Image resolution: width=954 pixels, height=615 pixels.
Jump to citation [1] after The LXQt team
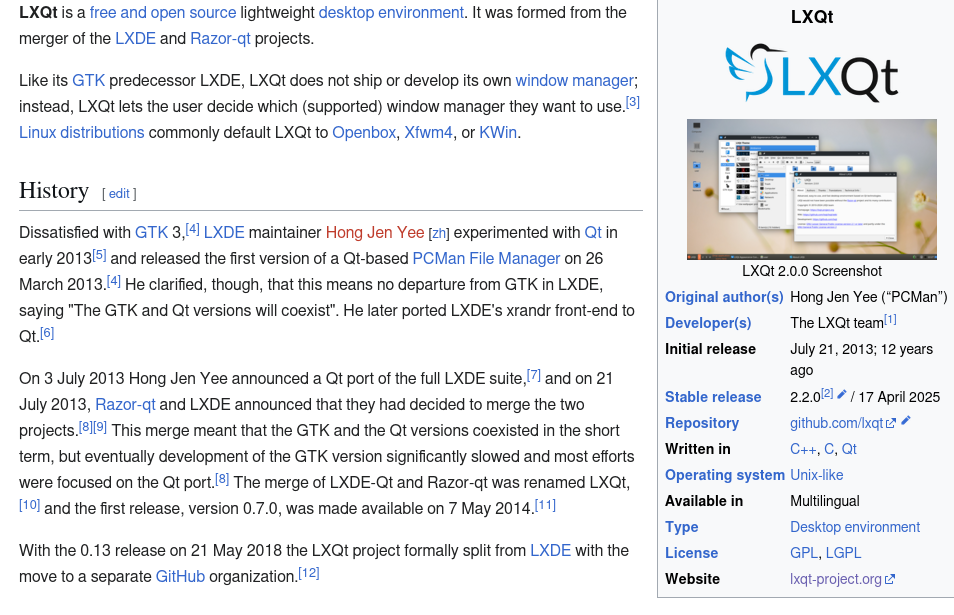[890, 319]
